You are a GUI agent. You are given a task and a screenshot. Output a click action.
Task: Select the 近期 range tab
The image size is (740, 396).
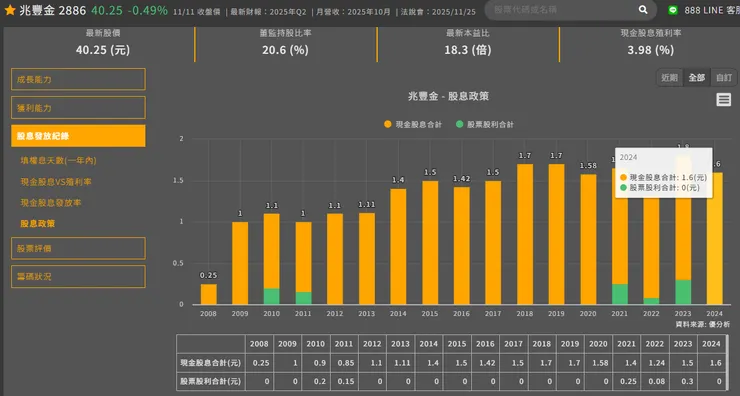point(669,77)
